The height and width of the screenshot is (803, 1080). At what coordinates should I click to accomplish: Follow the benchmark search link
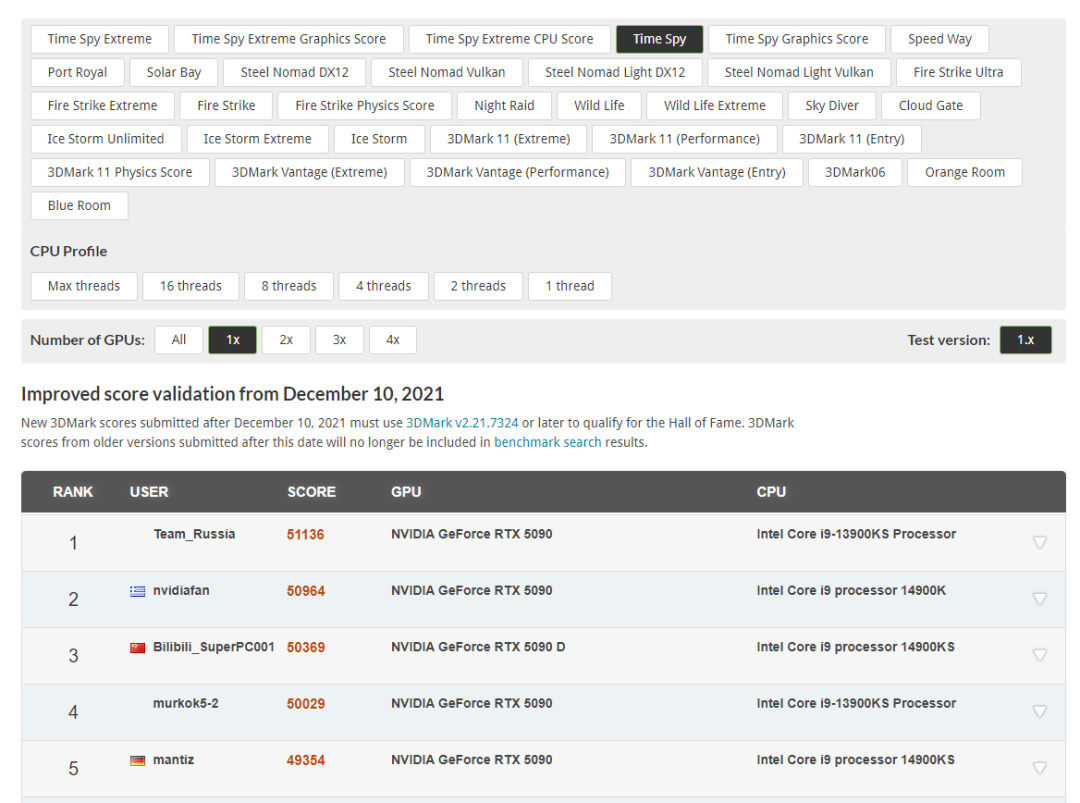click(548, 442)
